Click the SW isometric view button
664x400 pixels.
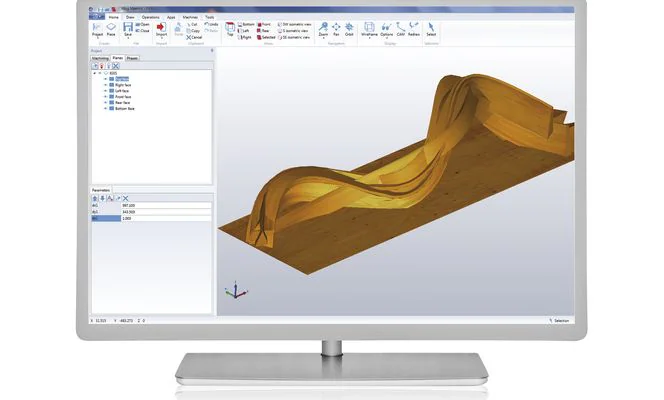293,23
